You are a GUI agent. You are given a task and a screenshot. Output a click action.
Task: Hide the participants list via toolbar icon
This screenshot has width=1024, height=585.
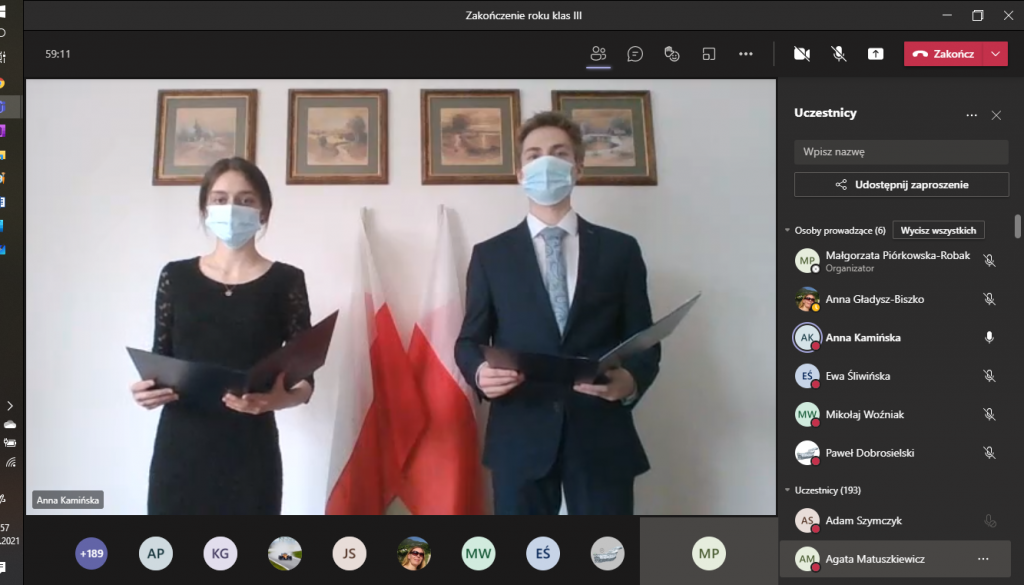click(598, 54)
